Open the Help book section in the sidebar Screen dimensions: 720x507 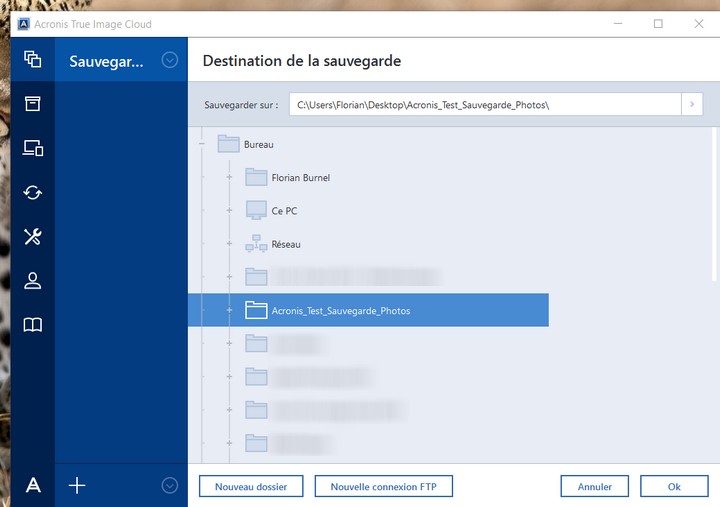click(x=33, y=325)
